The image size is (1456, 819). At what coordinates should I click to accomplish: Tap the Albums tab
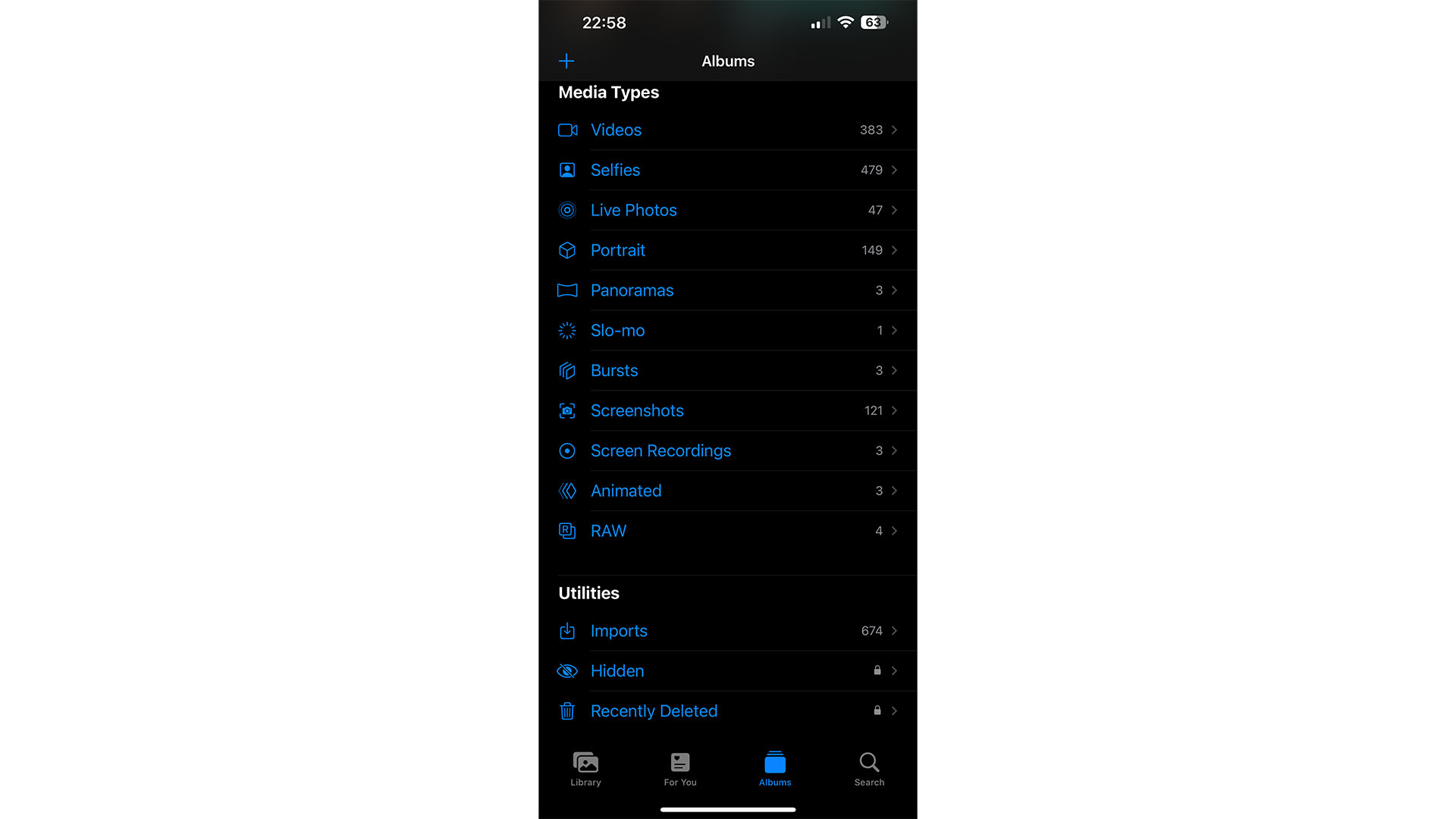pos(774,768)
